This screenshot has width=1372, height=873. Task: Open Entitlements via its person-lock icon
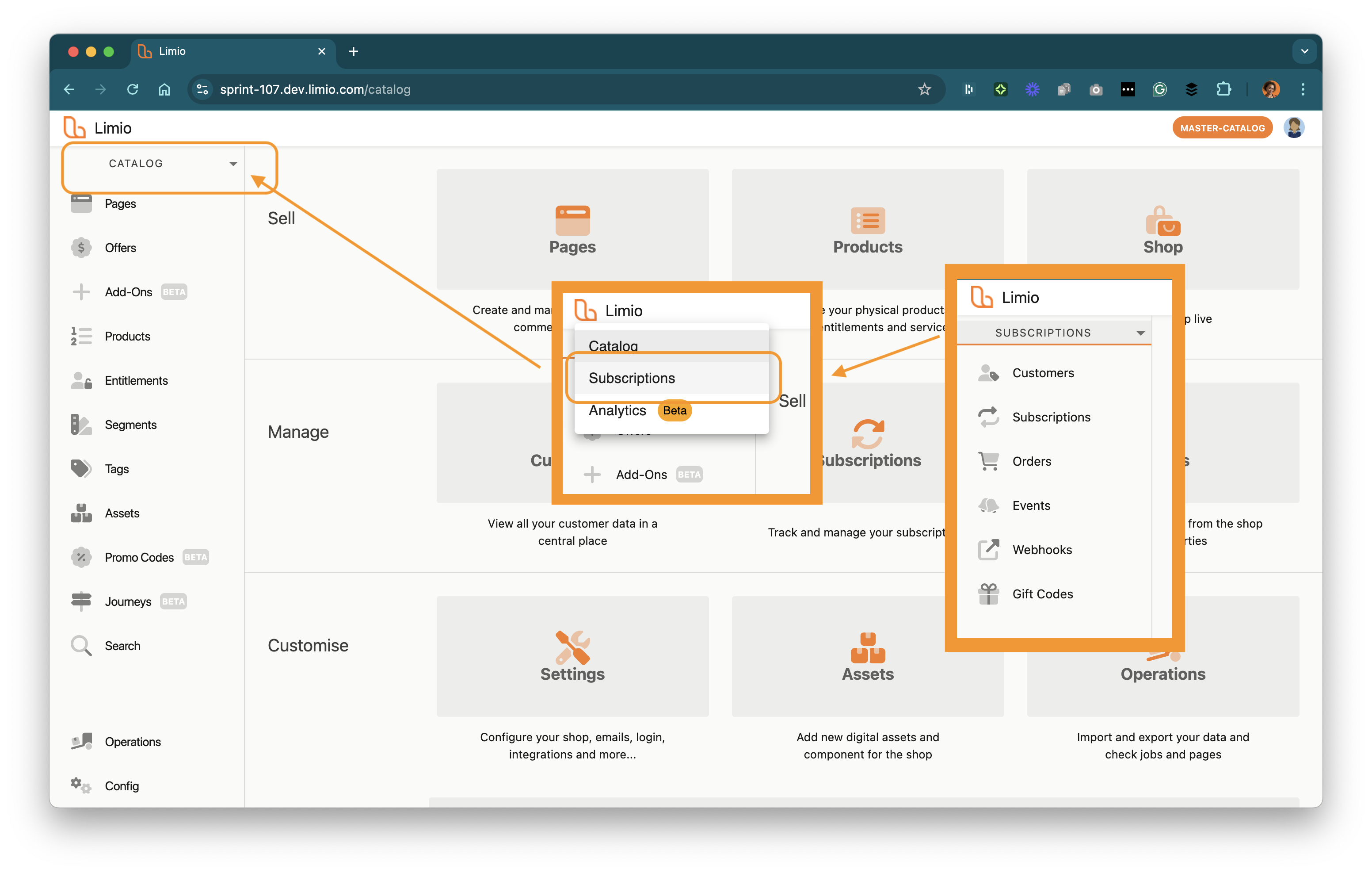point(81,380)
